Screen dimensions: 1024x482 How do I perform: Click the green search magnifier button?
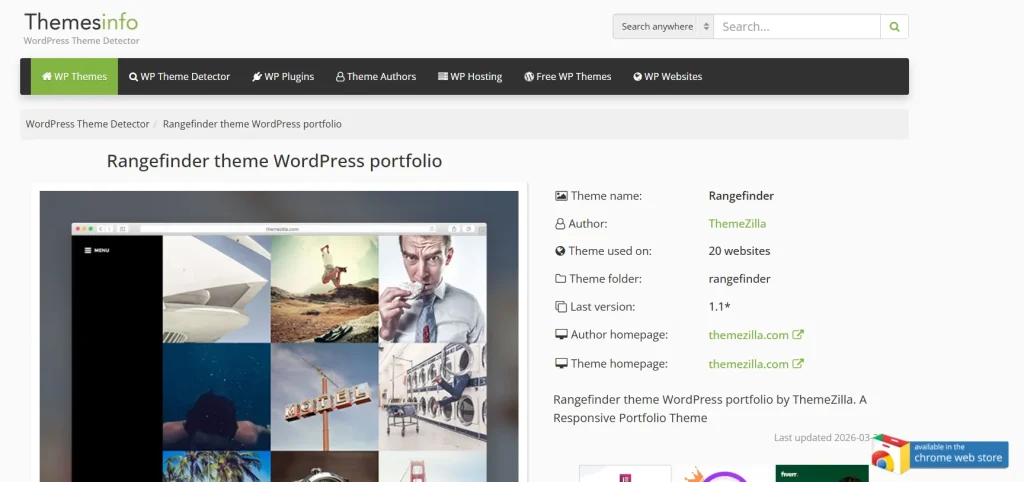894,27
